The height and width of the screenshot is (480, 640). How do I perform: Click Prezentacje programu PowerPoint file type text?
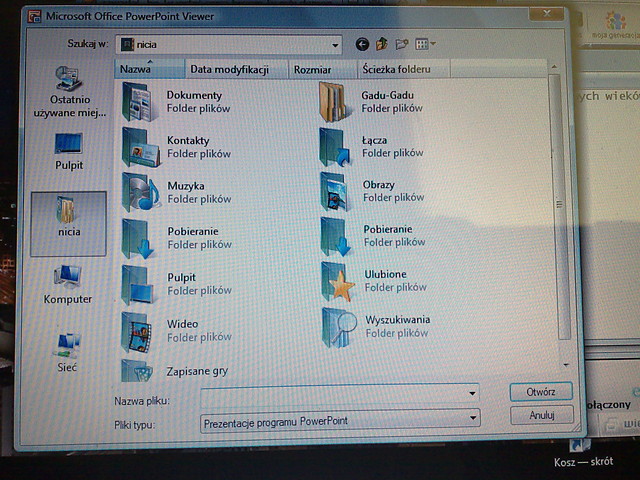point(276,422)
